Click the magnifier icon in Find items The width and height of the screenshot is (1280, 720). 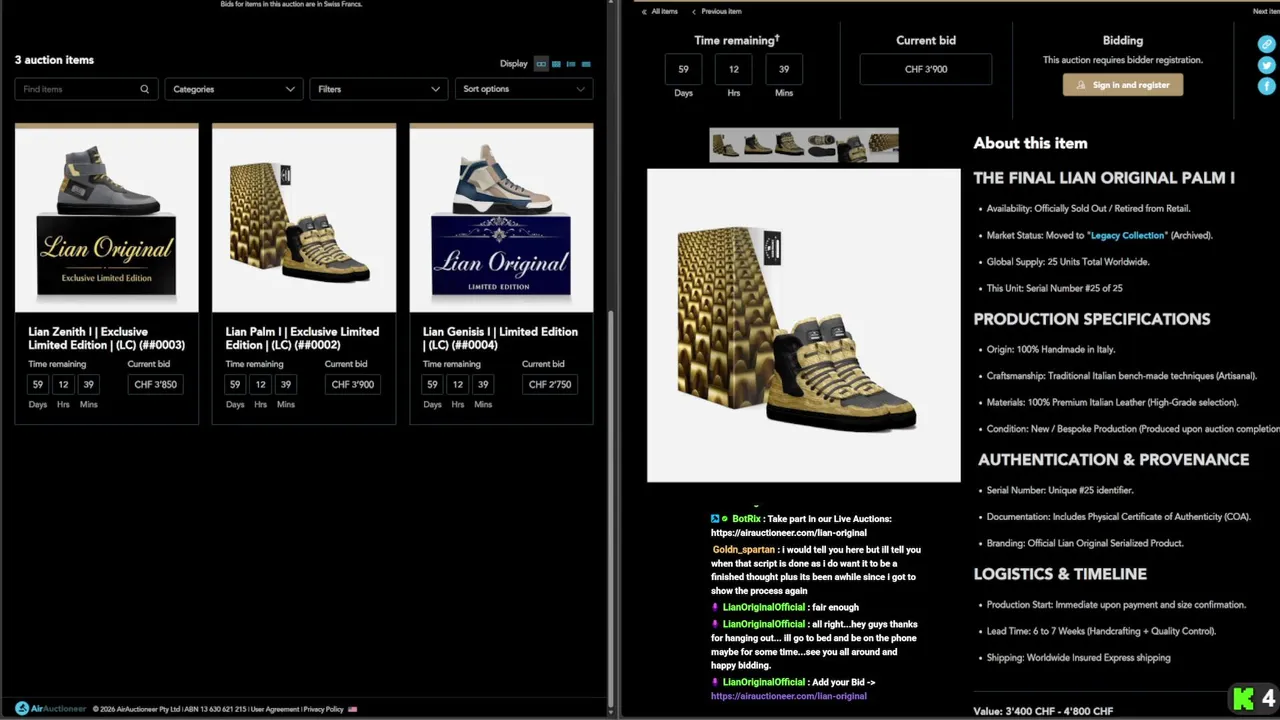coord(144,89)
